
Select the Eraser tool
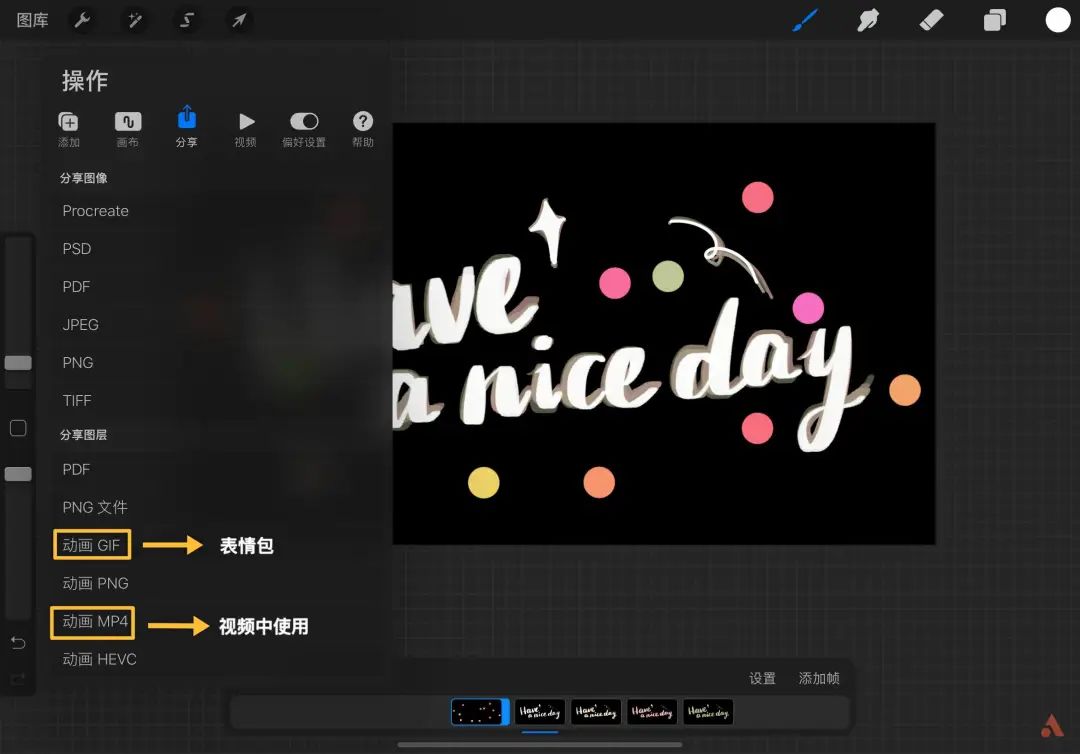click(x=931, y=20)
